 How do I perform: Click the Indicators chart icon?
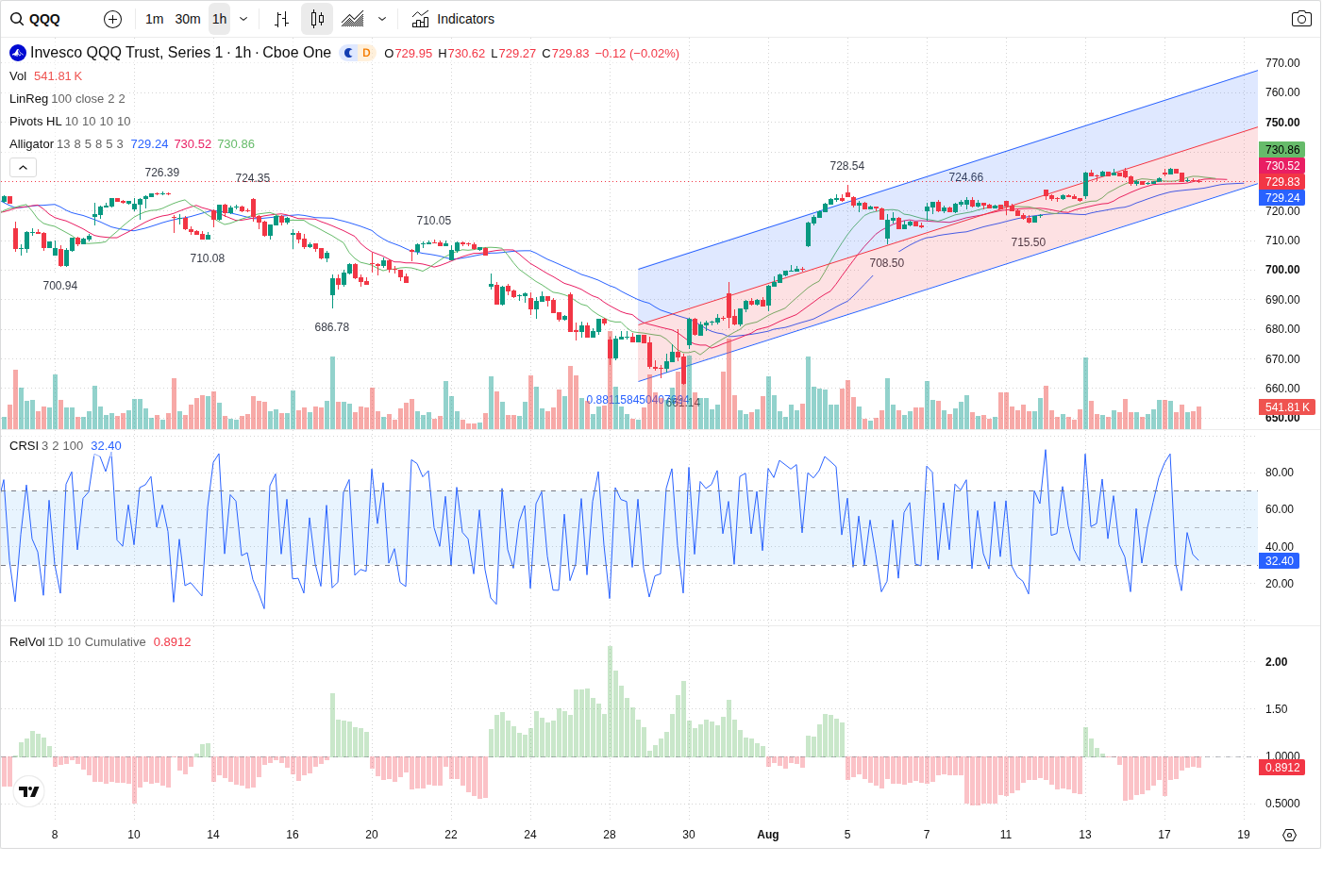click(x=420, y=19)
